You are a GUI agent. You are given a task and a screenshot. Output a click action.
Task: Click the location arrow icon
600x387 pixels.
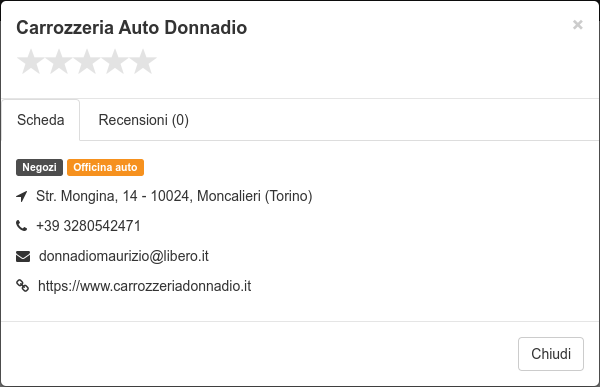click(22, 196)
